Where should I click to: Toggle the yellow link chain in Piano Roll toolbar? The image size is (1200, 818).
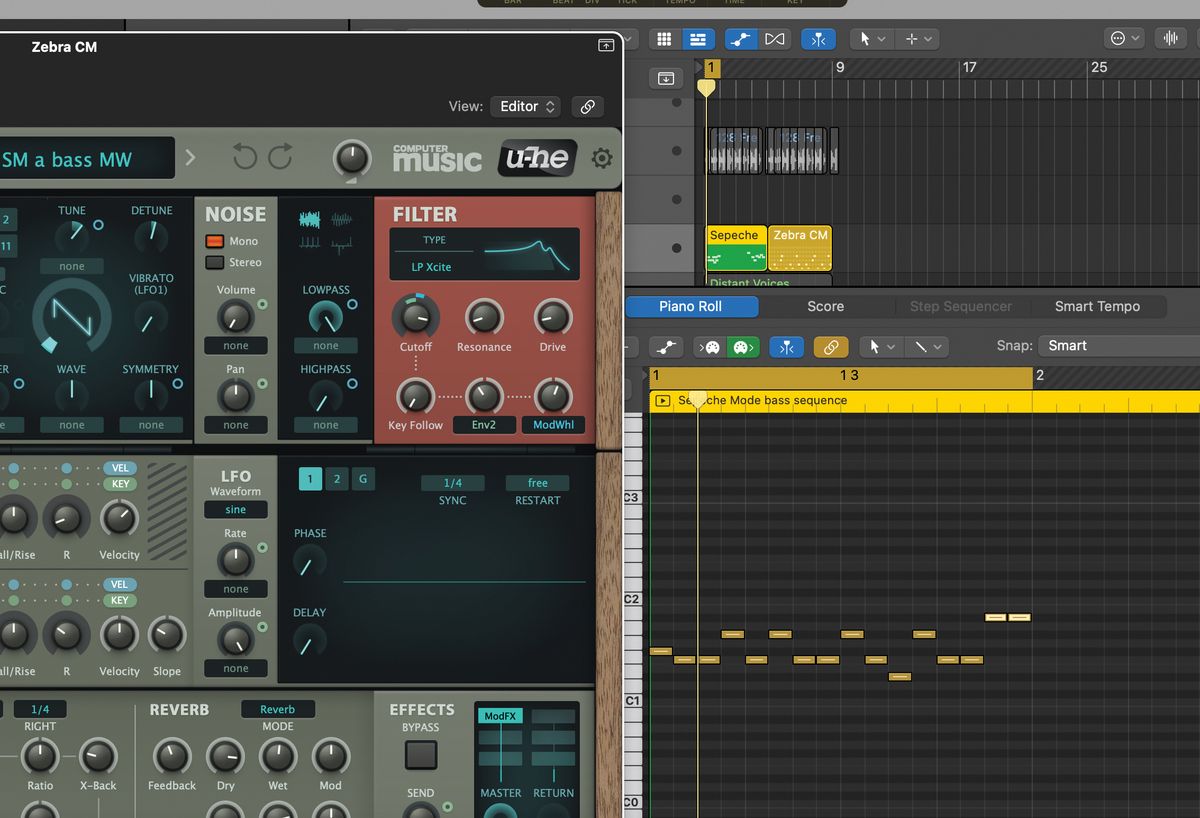pyautogui.click(x=831, y=346)
